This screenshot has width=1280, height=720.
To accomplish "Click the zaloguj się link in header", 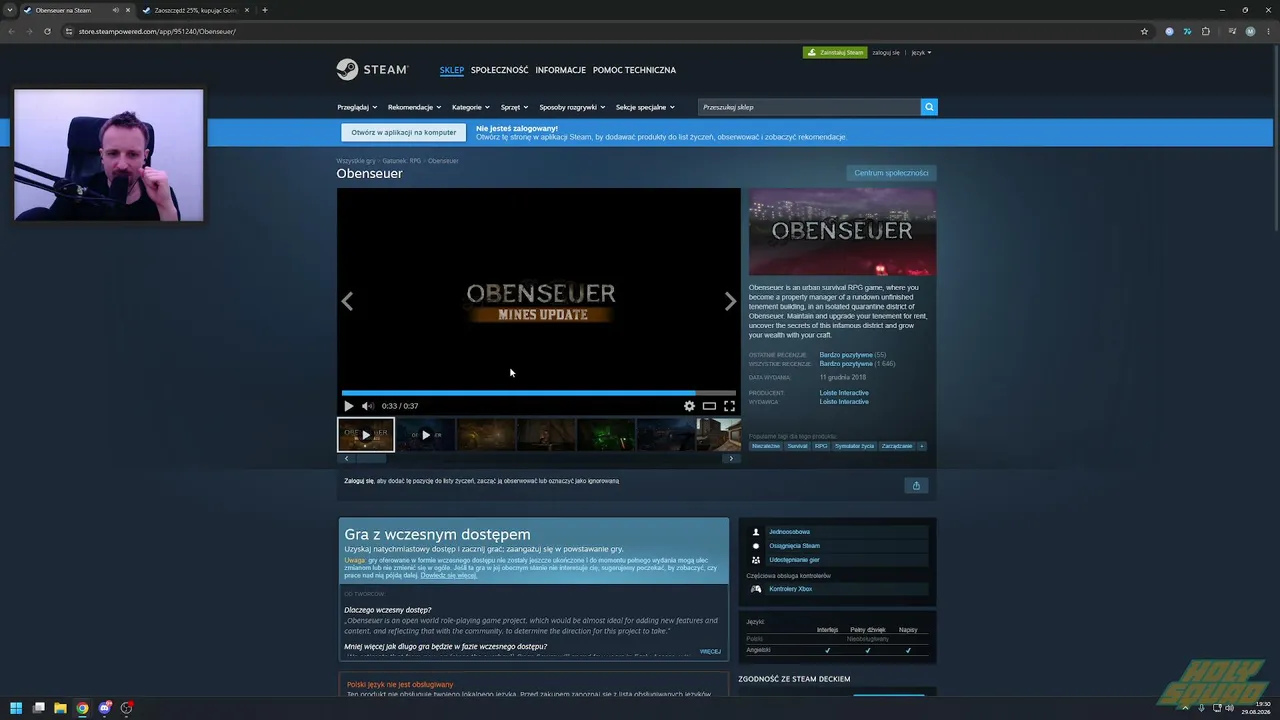I will coord(886,52).
